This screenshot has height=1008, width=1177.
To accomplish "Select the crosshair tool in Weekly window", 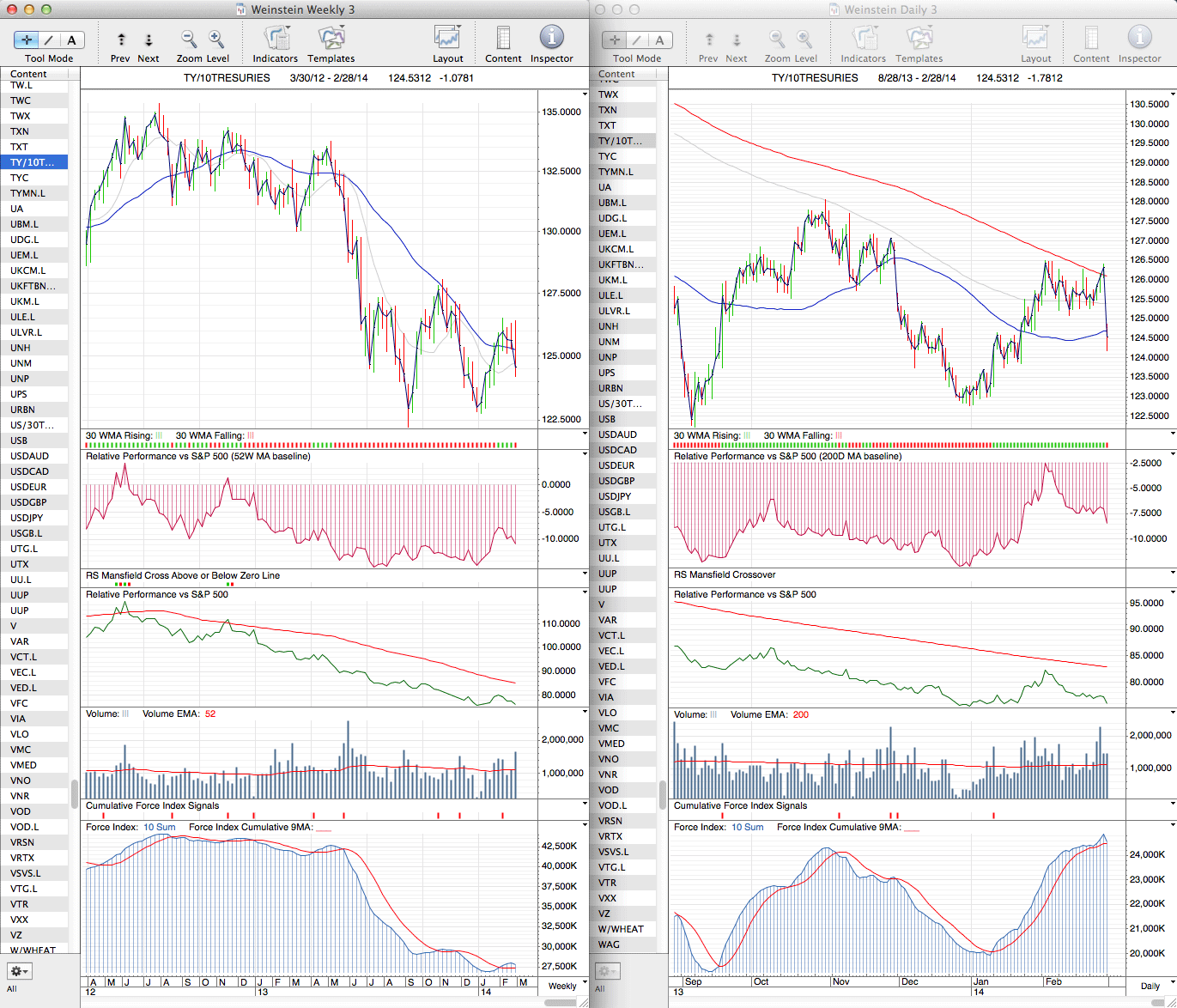I will point(27,39).
